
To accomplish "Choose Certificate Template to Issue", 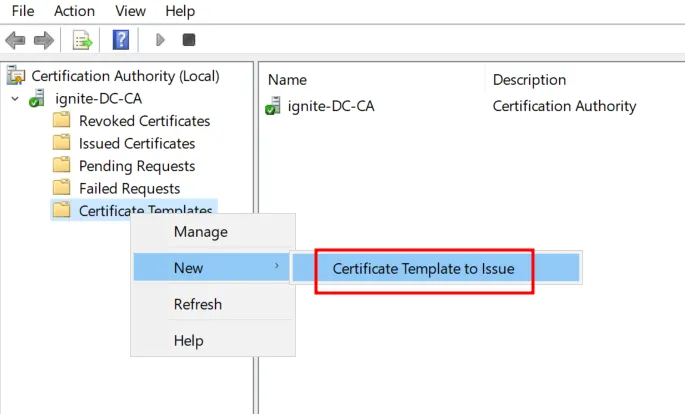I will coord(429,268).
